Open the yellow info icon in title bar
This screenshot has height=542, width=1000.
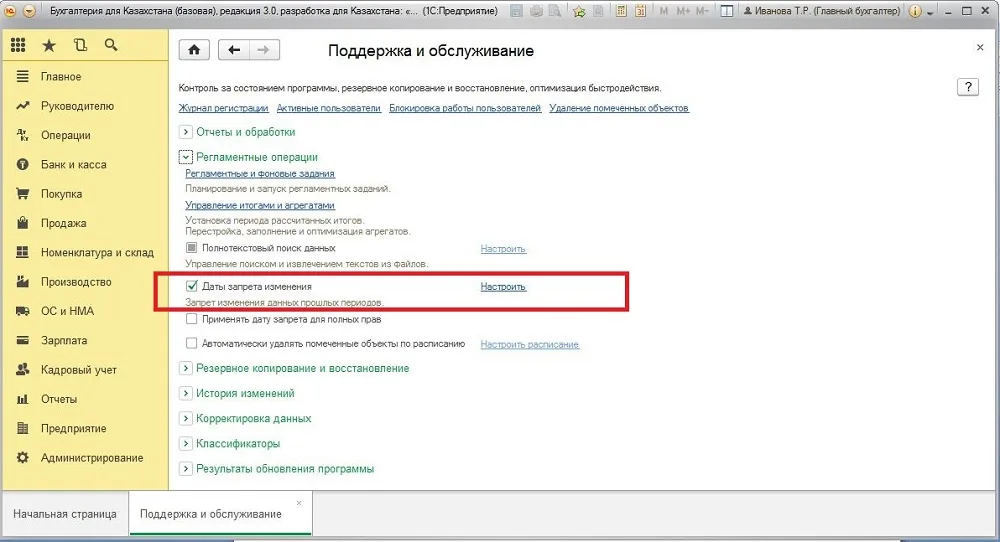pyautogui.click(x=915, y=11)
